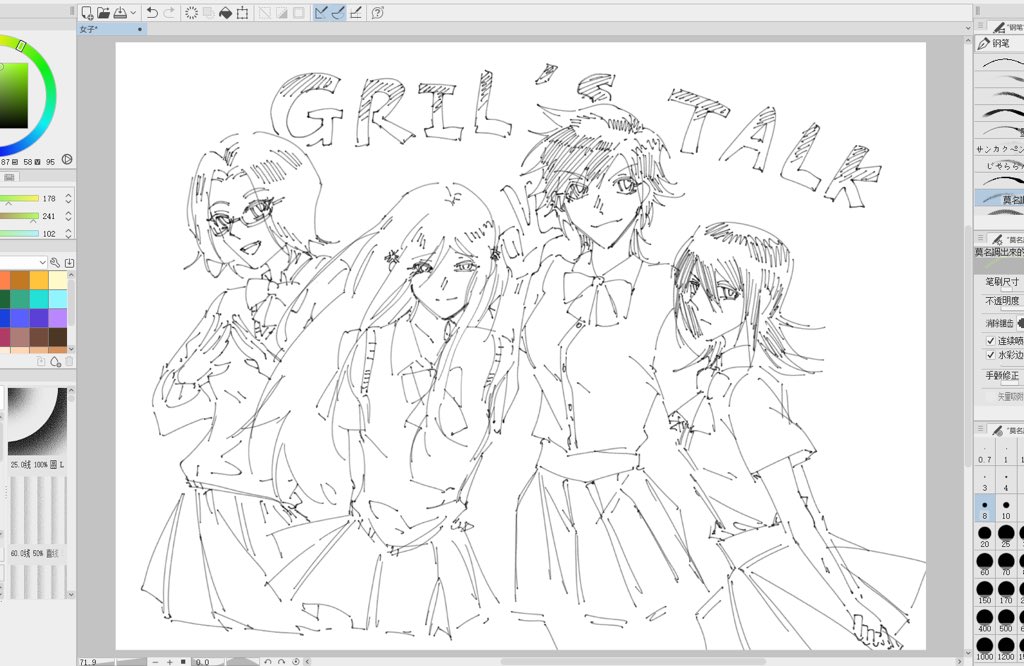1024x666 pixels.
Task: Click the New canvas icon
Action: coord(87,12)
